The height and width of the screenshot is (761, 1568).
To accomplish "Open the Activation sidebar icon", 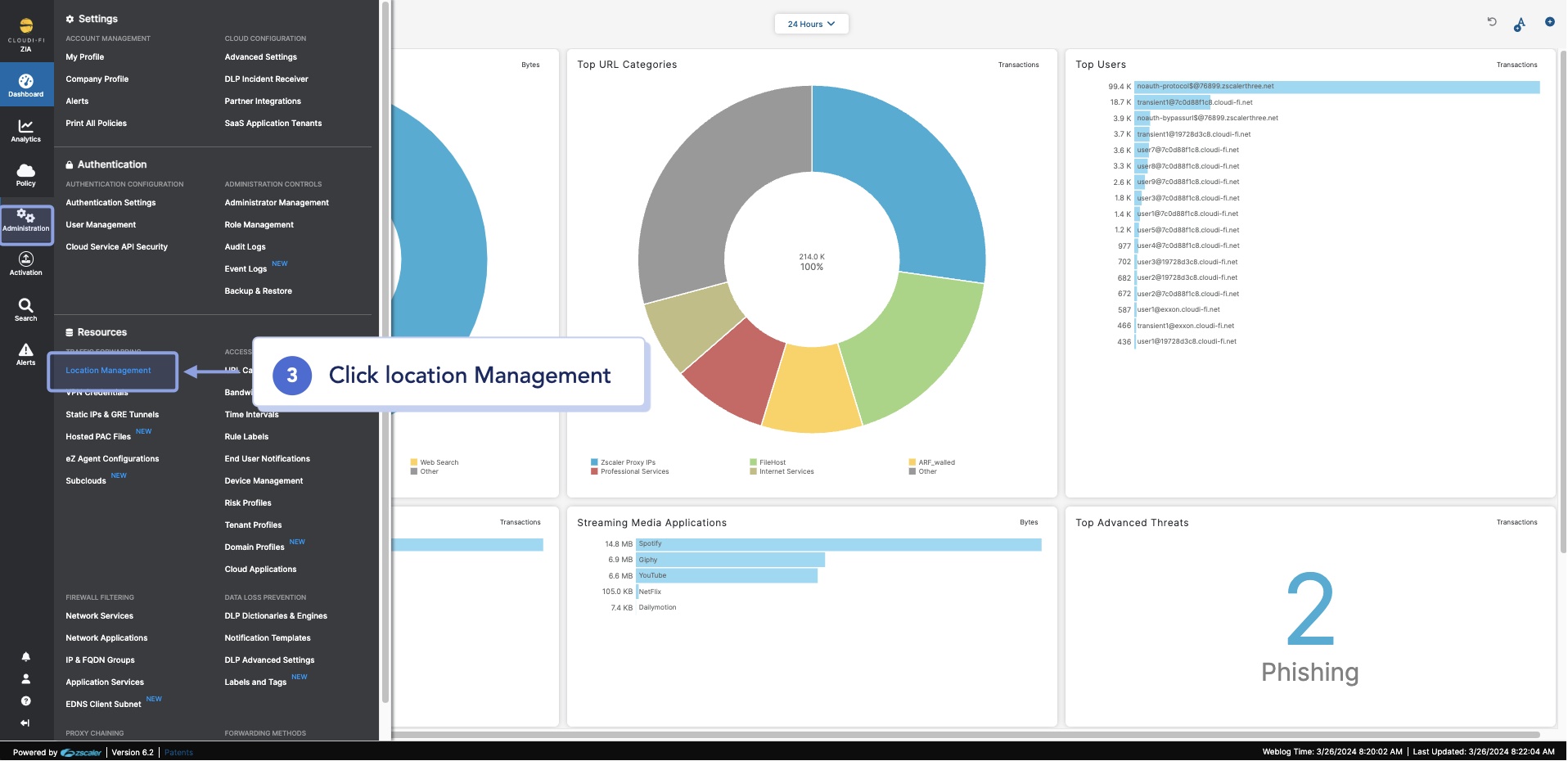I will coord(25,263).
